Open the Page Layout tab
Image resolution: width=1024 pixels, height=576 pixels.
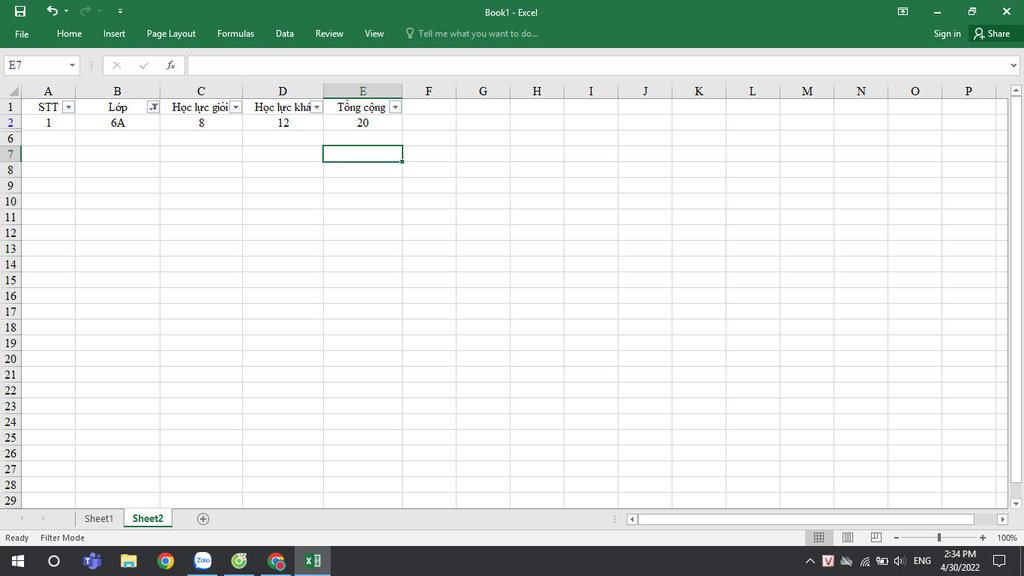point(171,34)
